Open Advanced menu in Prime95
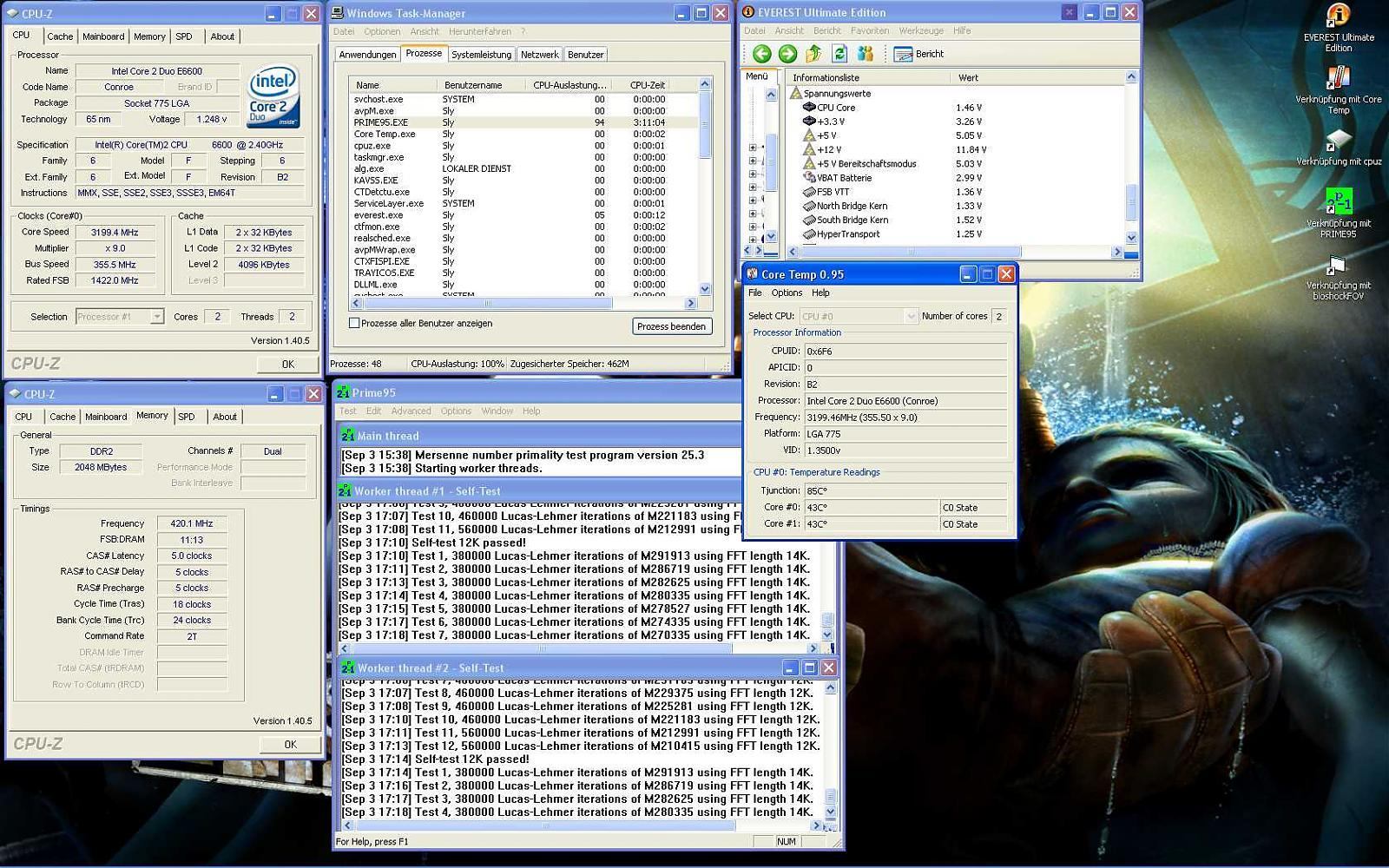The width and height of the screenshot is (1389, 868). point(411,411)
